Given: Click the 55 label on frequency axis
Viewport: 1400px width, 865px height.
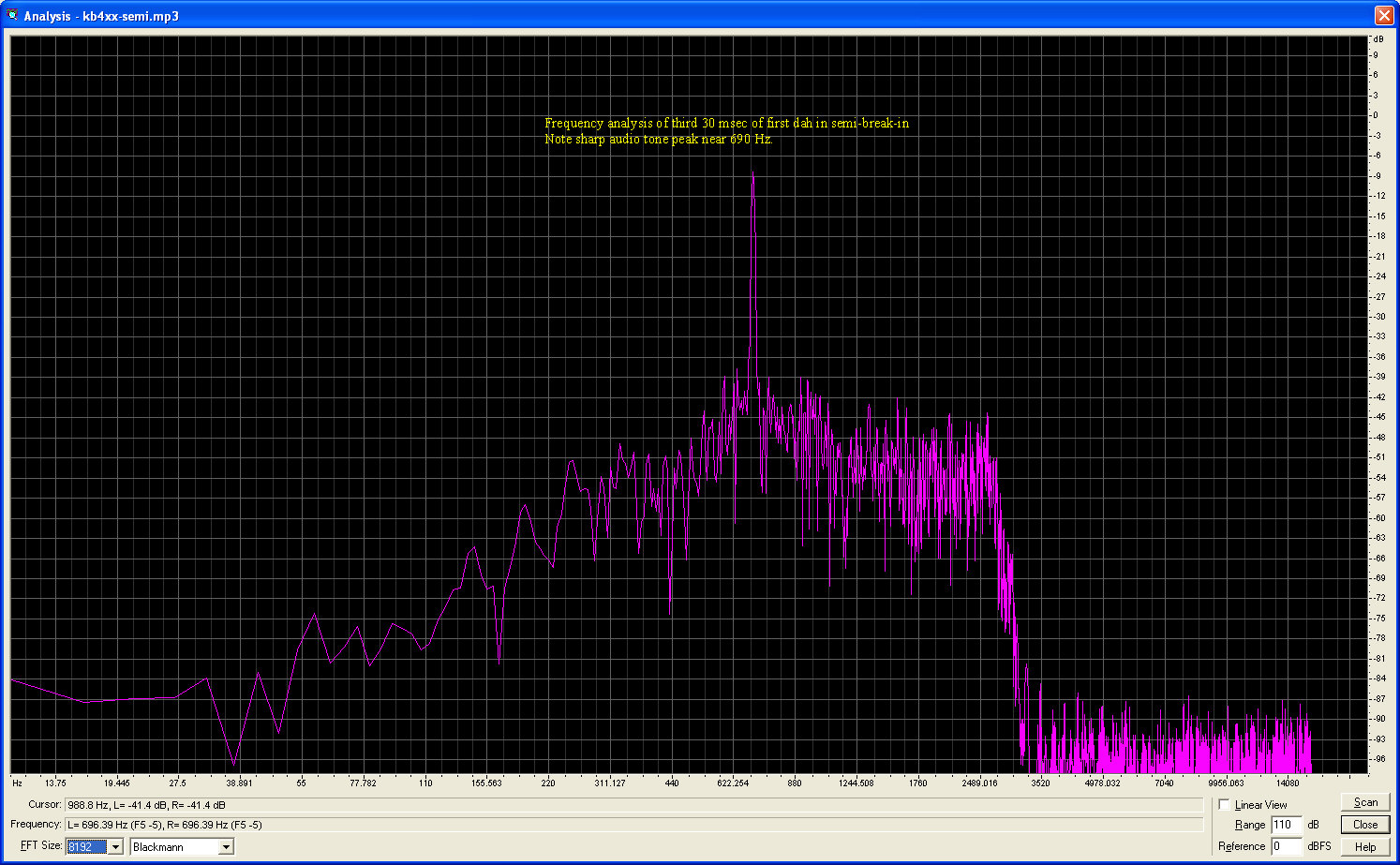Looking at the screenshot, I should tap(301, 783).
